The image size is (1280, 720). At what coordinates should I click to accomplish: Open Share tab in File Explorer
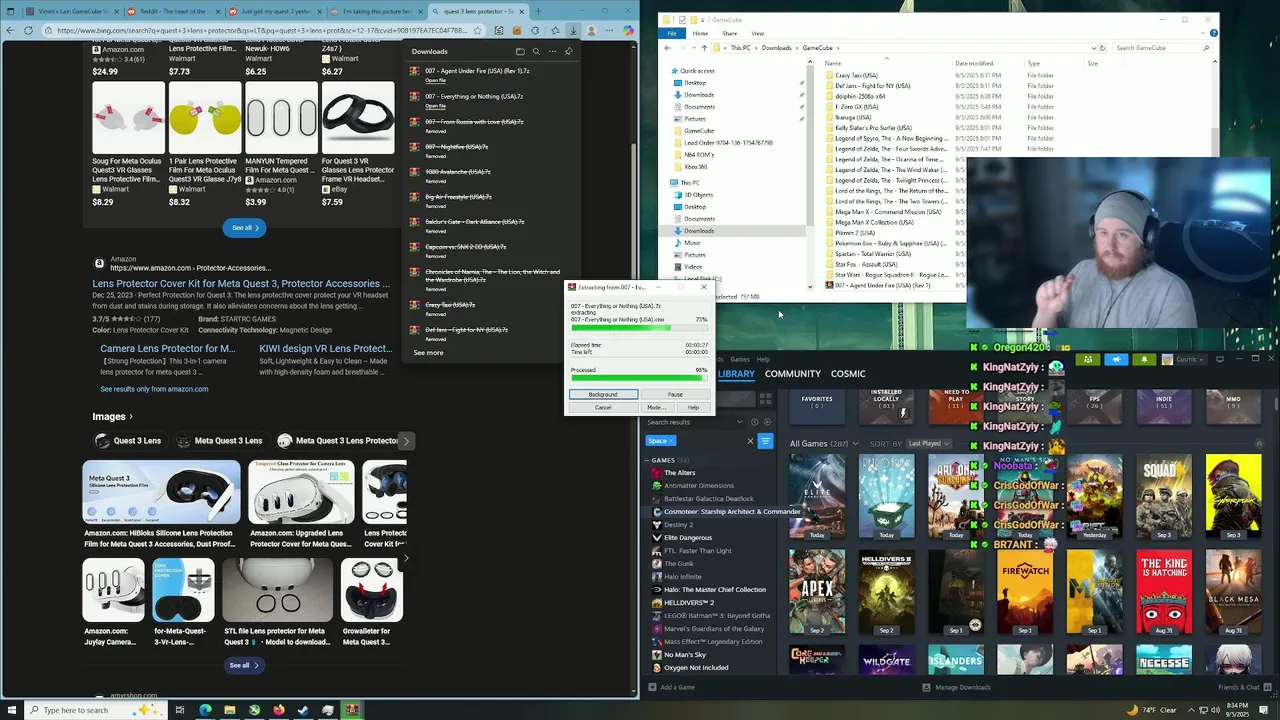730,33
